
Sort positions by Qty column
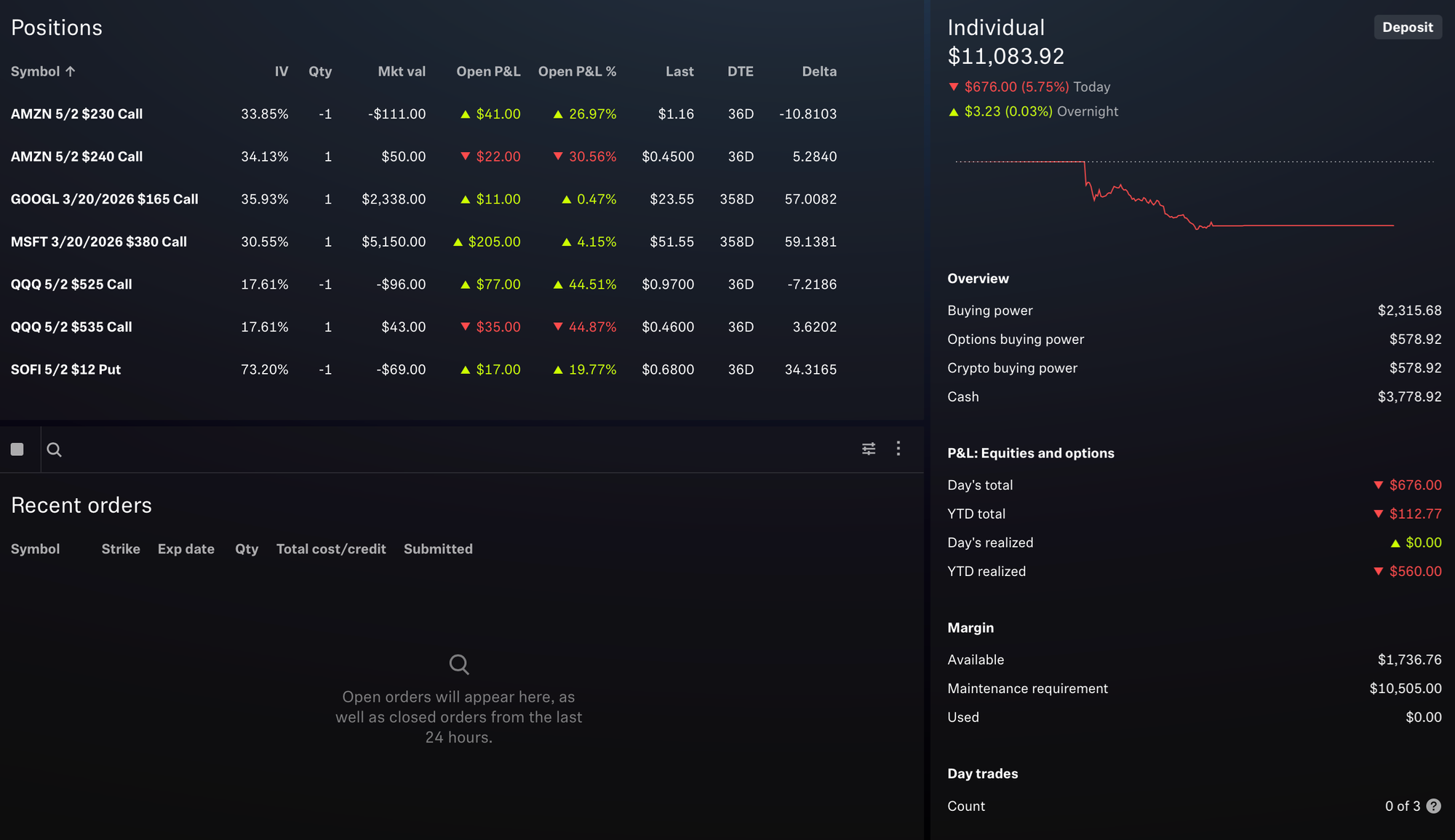pyautogui.click(x=320, y=71)
